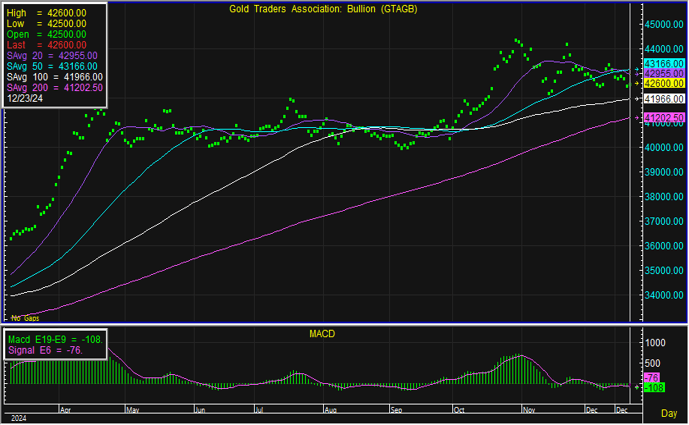
Task: Click the Oct marker on time axis
Action: (460, 410)
